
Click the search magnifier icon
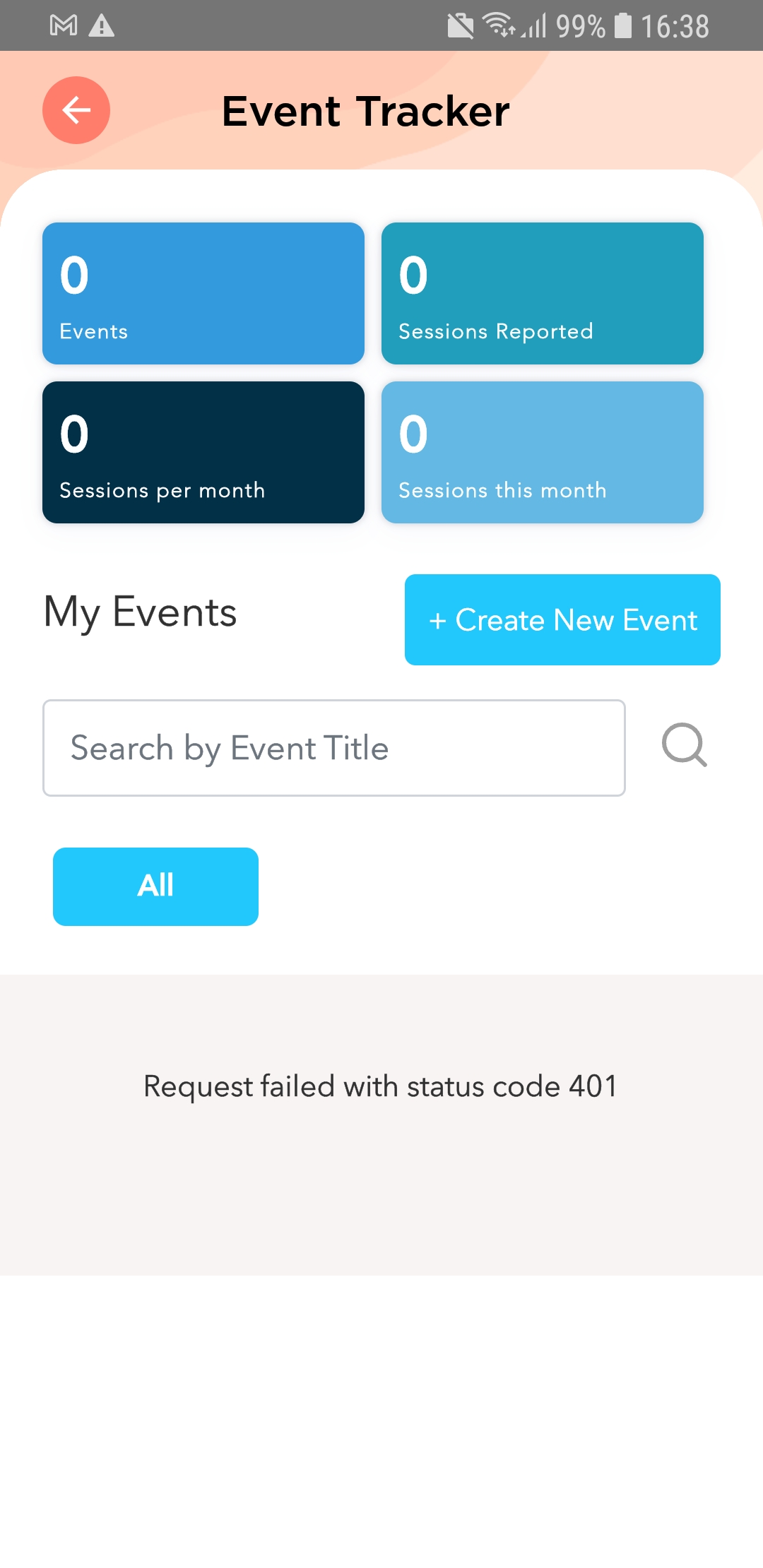(x=684, y=745)
